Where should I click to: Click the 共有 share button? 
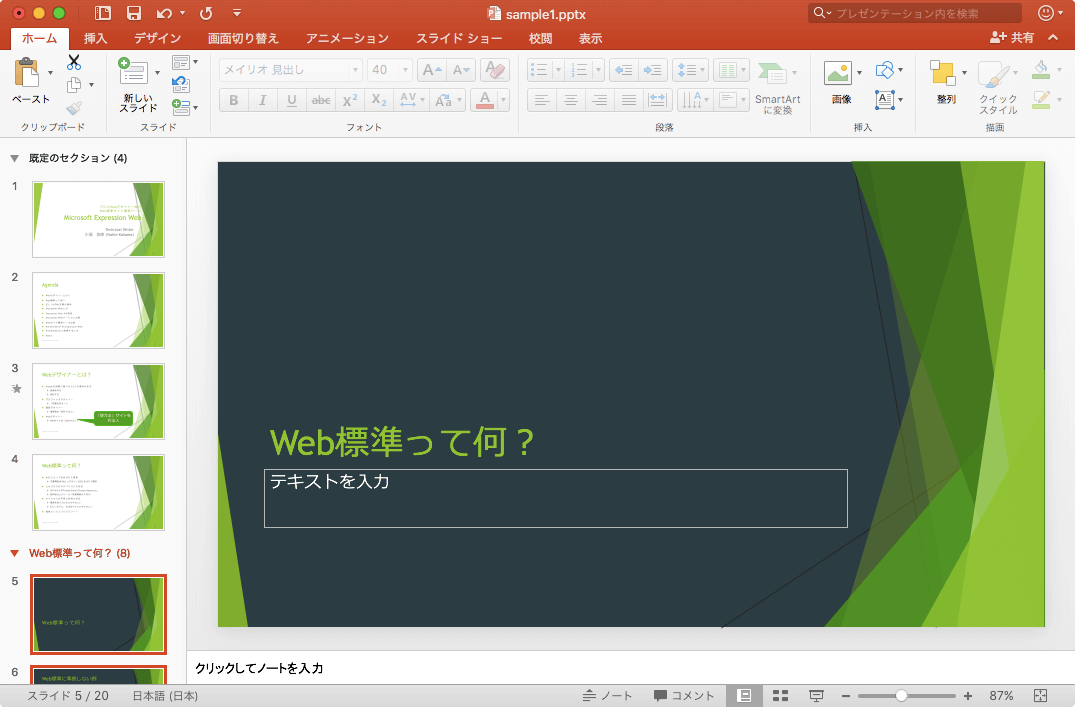click(x=1012, y=38)
